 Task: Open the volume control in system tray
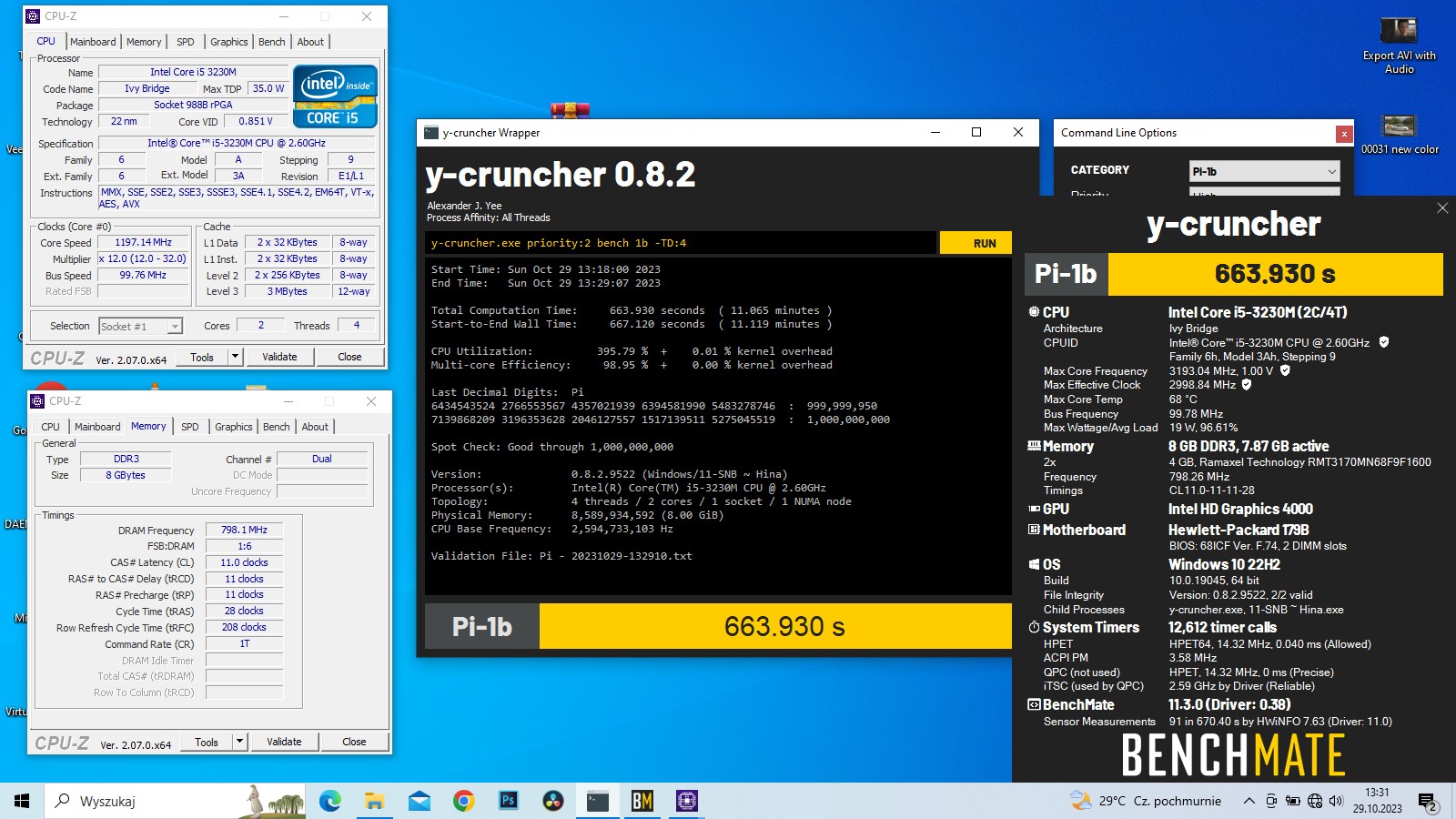(1336, 801)
